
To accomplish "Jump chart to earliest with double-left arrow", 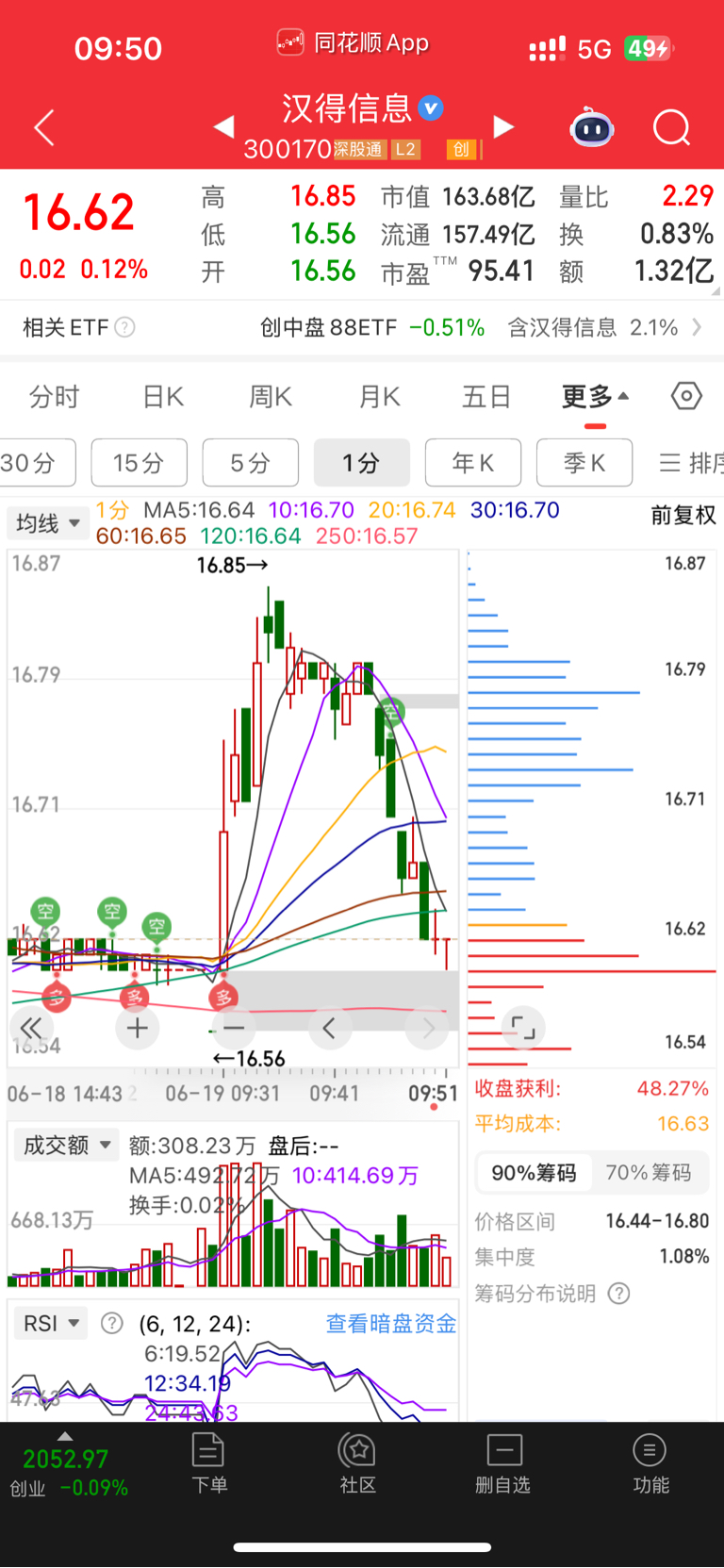I will (31, 1028).
